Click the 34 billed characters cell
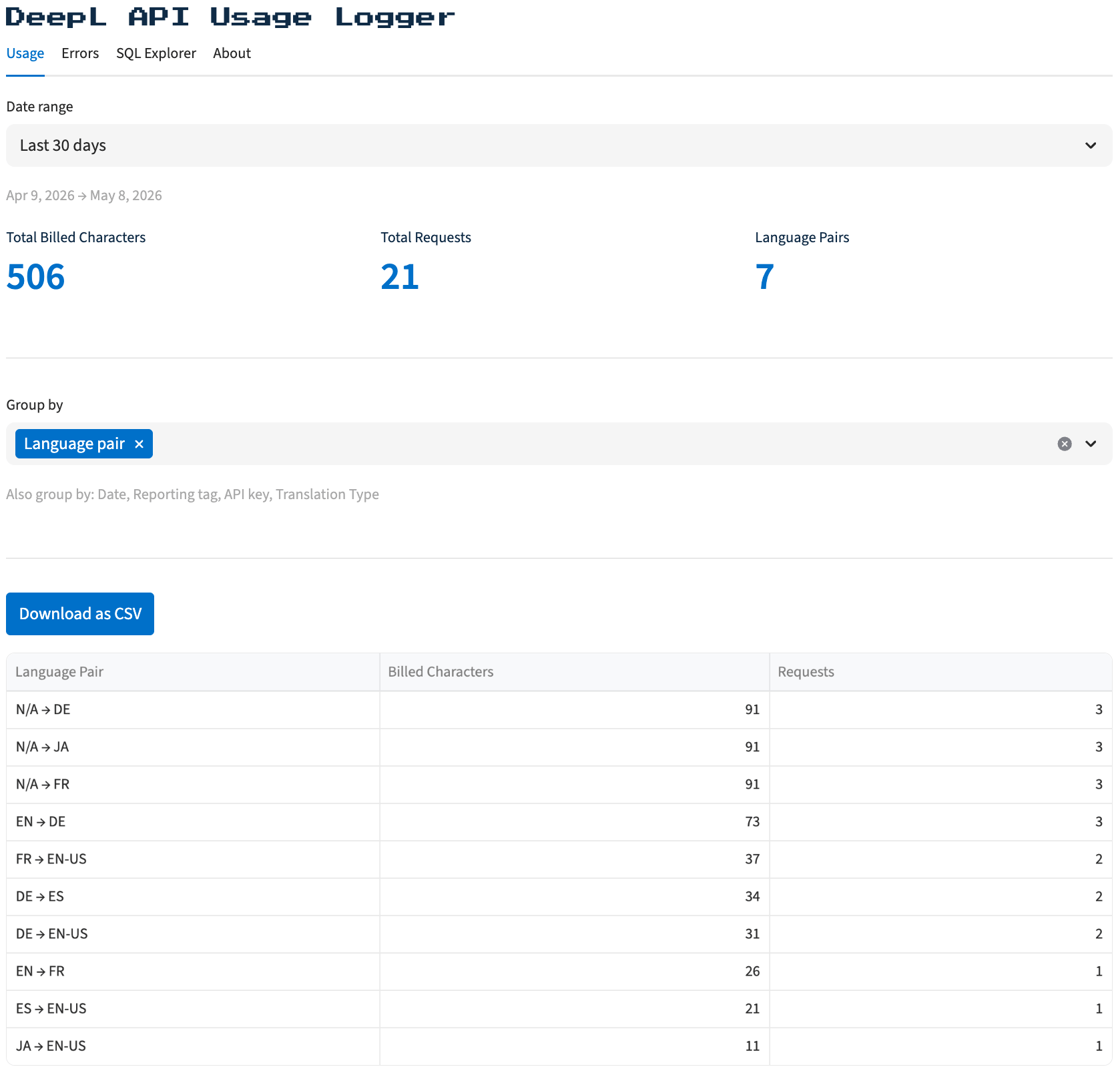 pos(575,897)
